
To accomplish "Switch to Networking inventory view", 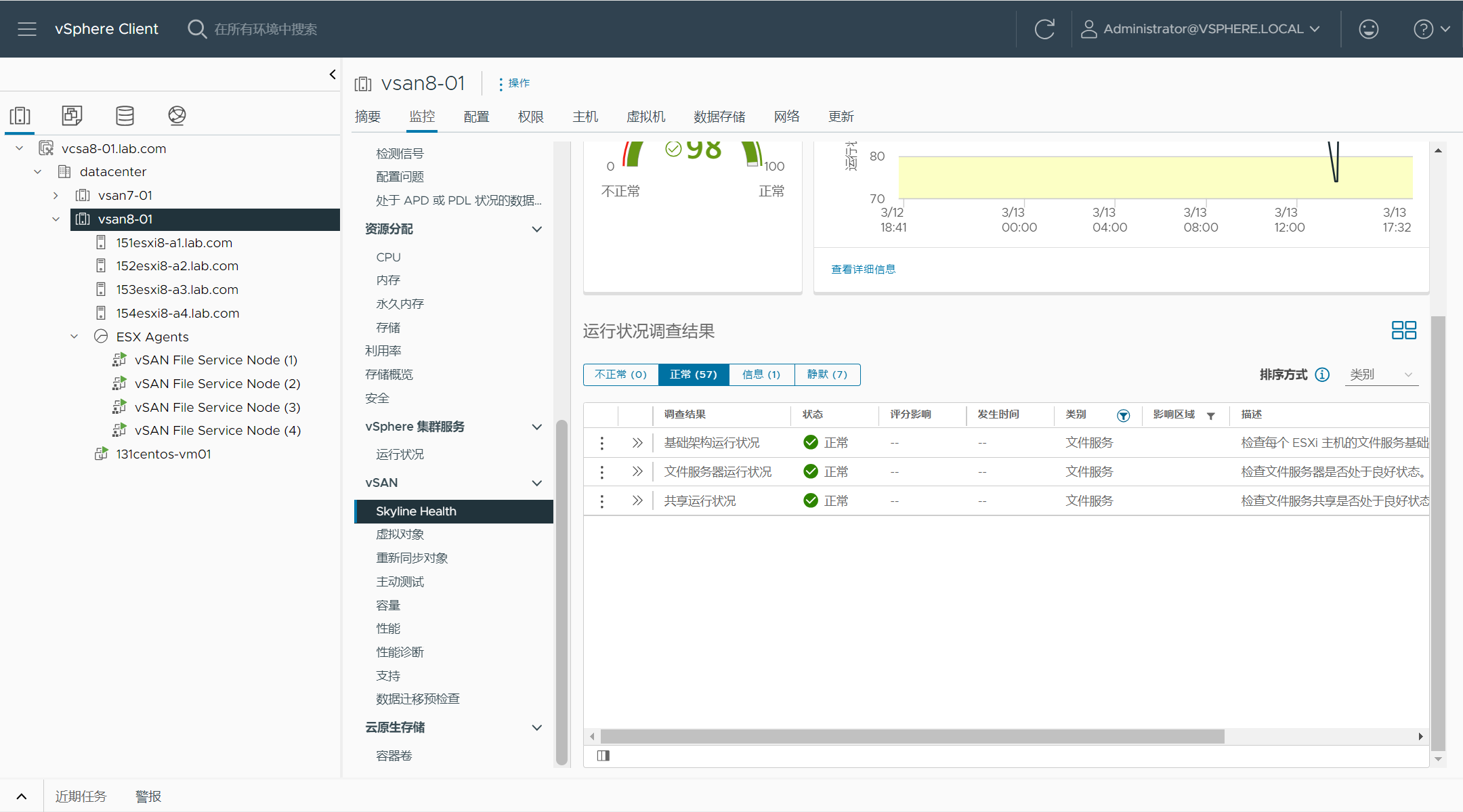I will click(177, 116).
